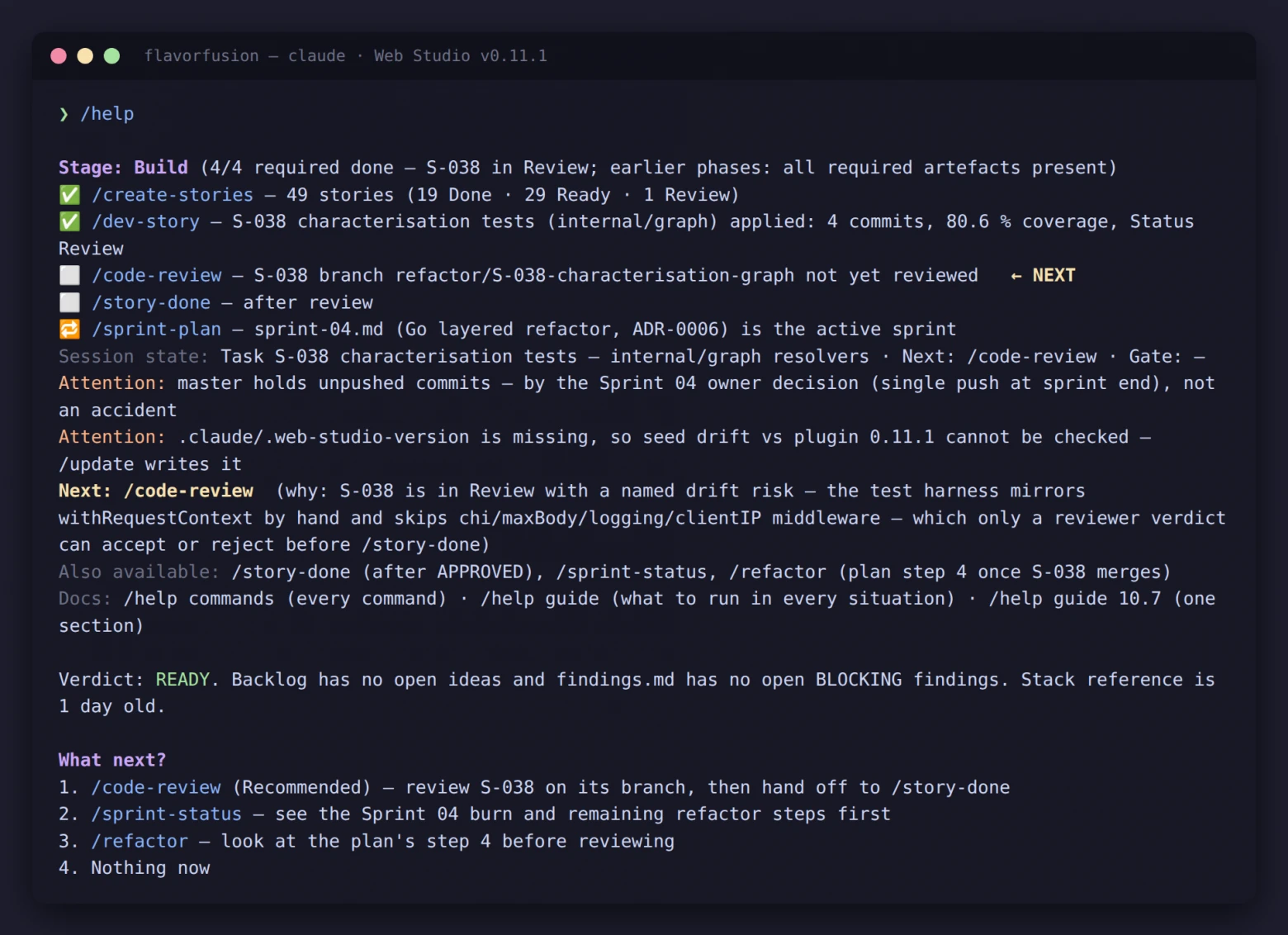Click the 'What next?' heading

(112, 761)
